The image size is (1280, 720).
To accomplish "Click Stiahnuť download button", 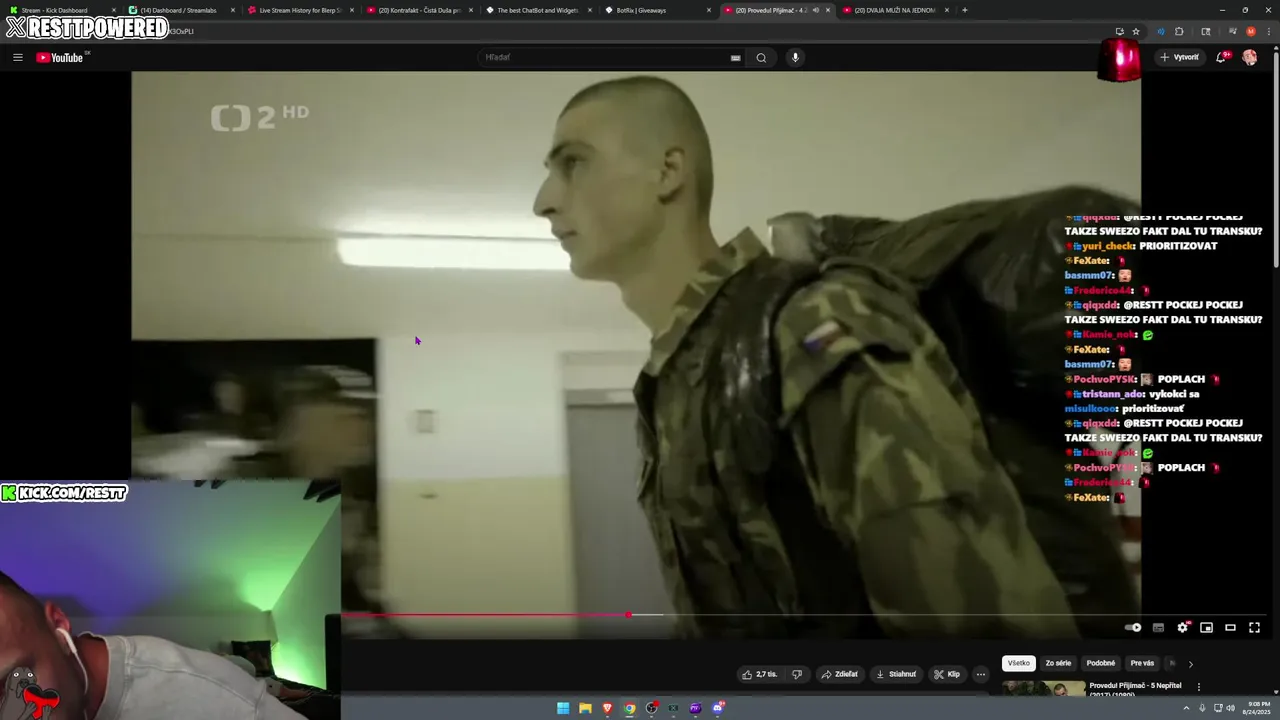I will tap(896, 674).
